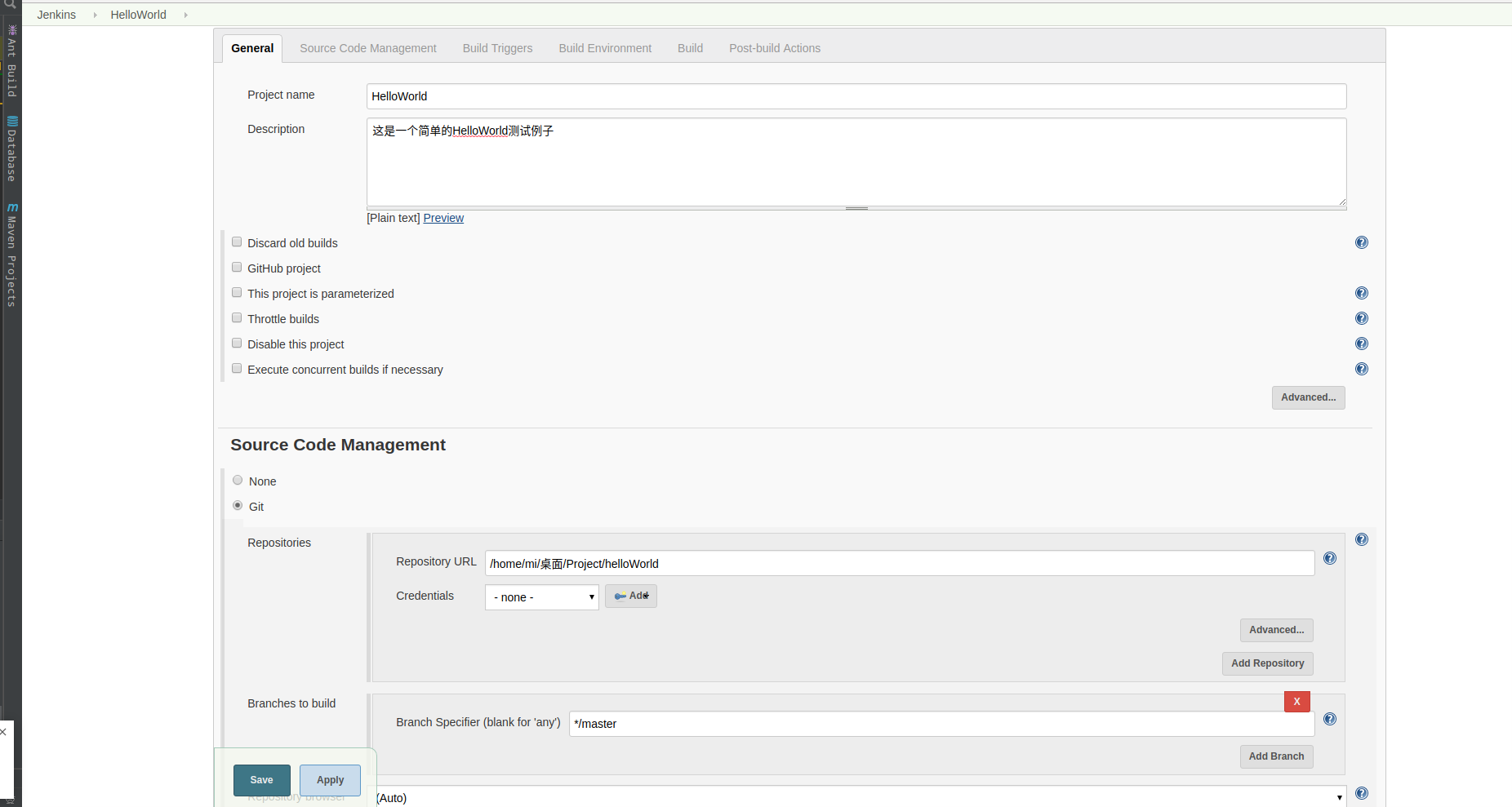Image resolution: width=1512 pixels, height=807 pixels.
Task: Show help for Disable this project
Action: click(x=1361, y=344)
